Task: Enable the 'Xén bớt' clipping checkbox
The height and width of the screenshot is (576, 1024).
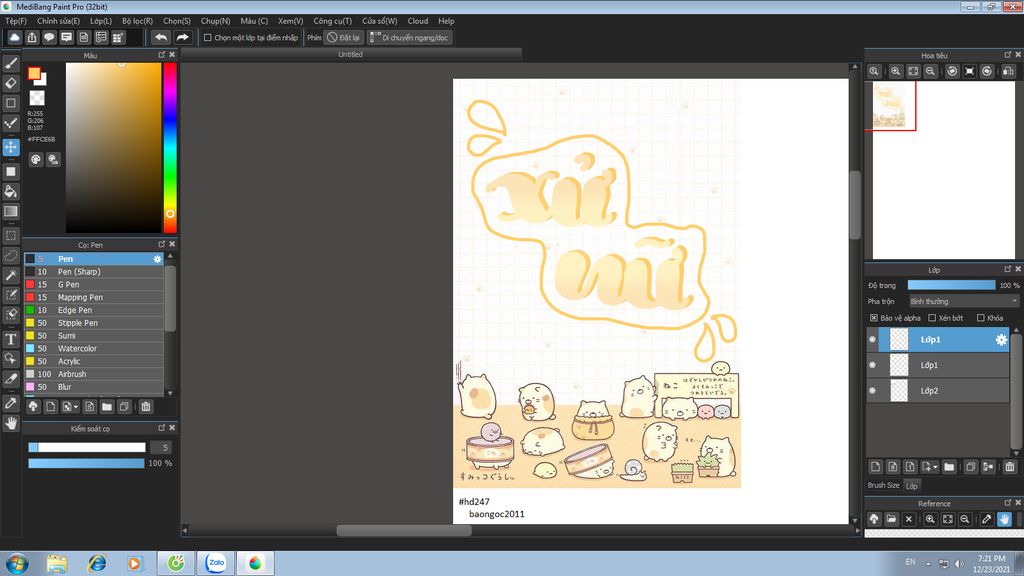Action: tap(932, 318)
